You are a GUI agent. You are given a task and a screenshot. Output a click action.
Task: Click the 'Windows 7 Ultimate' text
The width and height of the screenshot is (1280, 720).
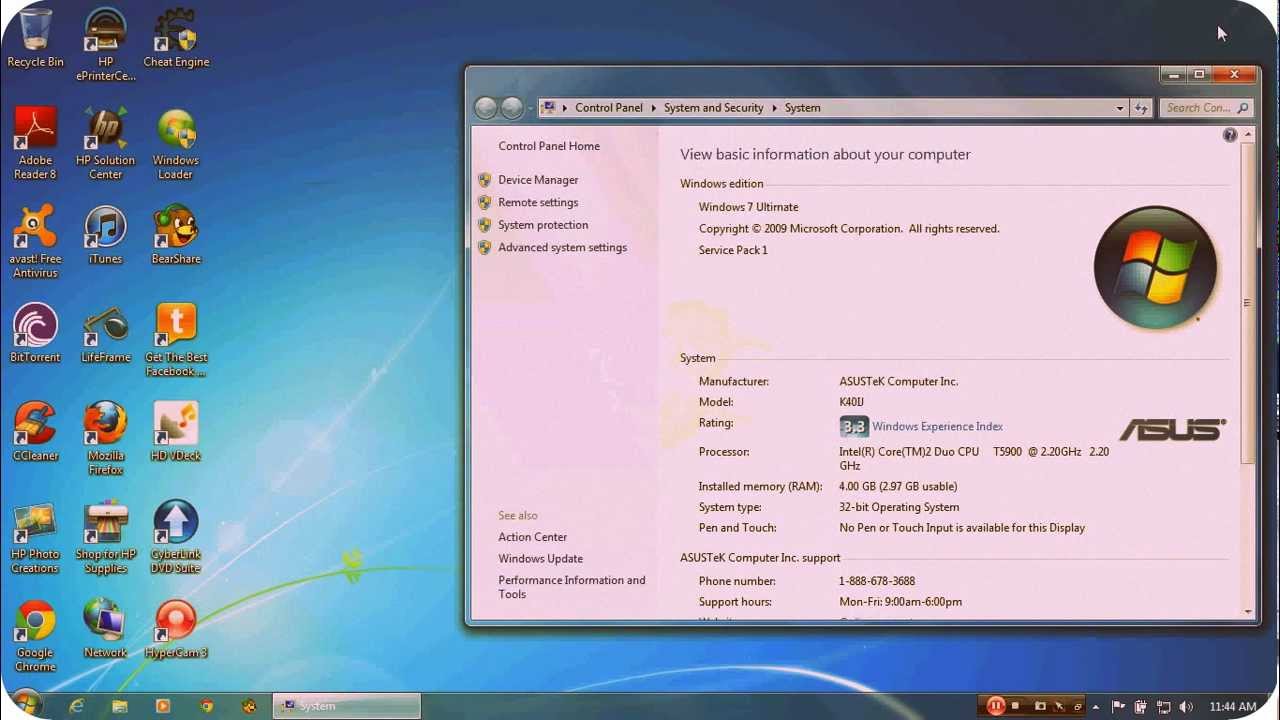[748, 207]
